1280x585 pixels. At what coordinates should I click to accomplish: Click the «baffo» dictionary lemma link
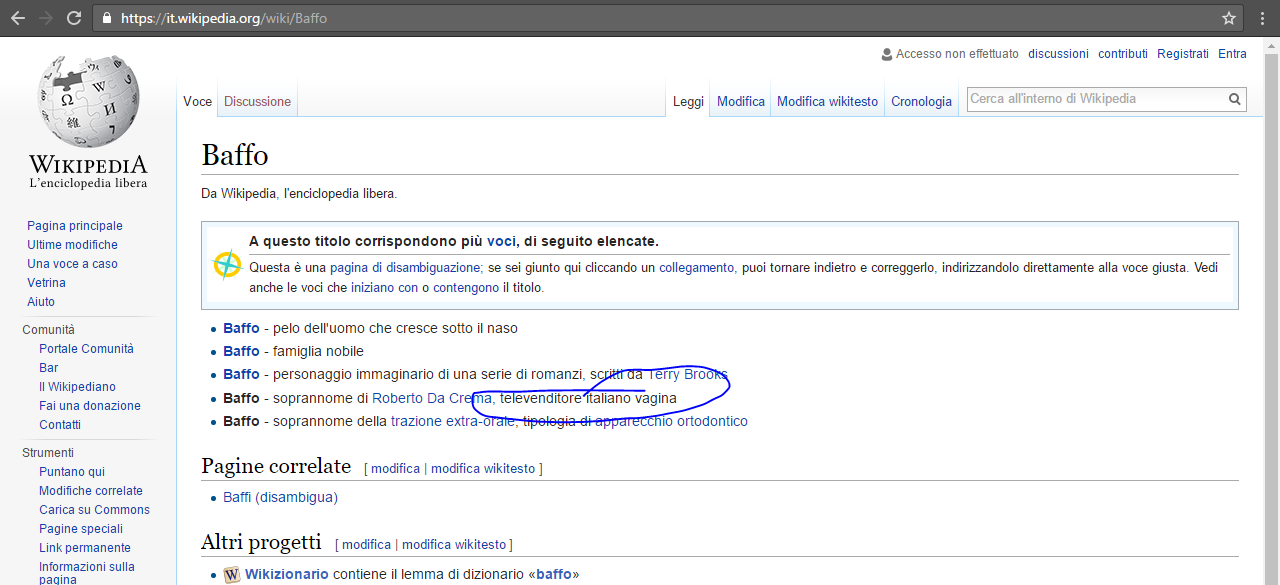click(x=555, y=574)
